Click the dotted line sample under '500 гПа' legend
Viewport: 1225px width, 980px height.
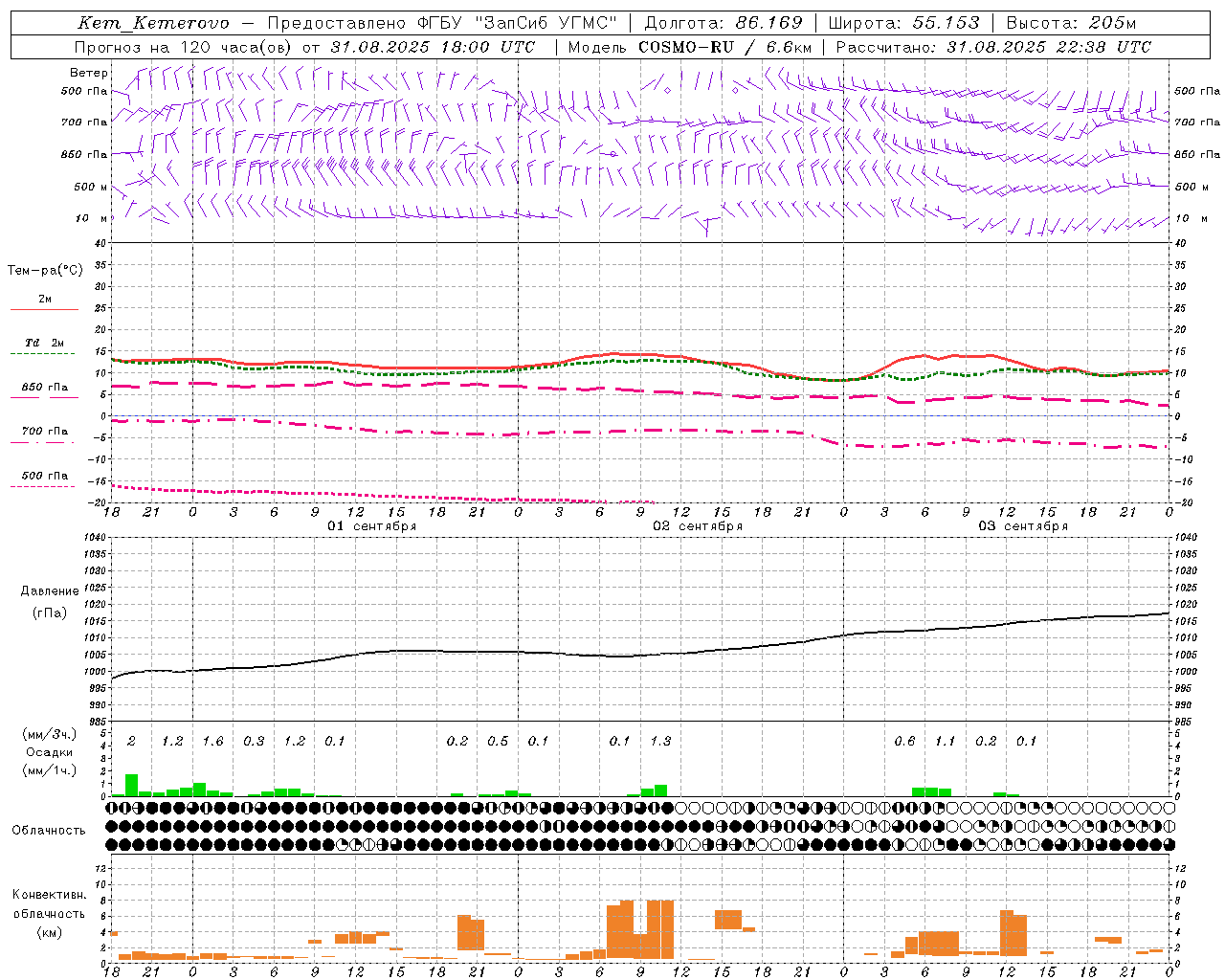[x=43, y=486]
